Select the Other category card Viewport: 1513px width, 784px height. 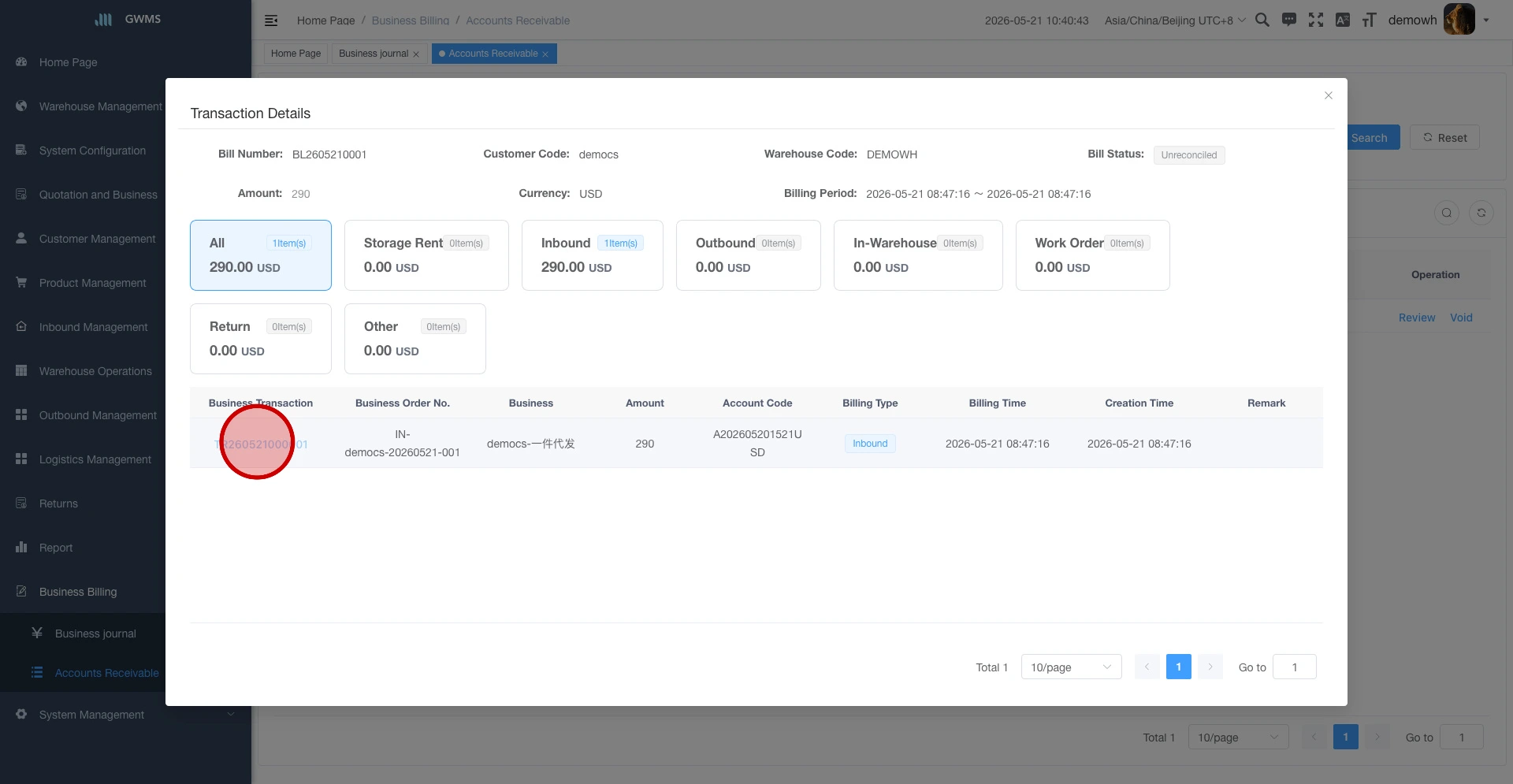tap(415, 339)
